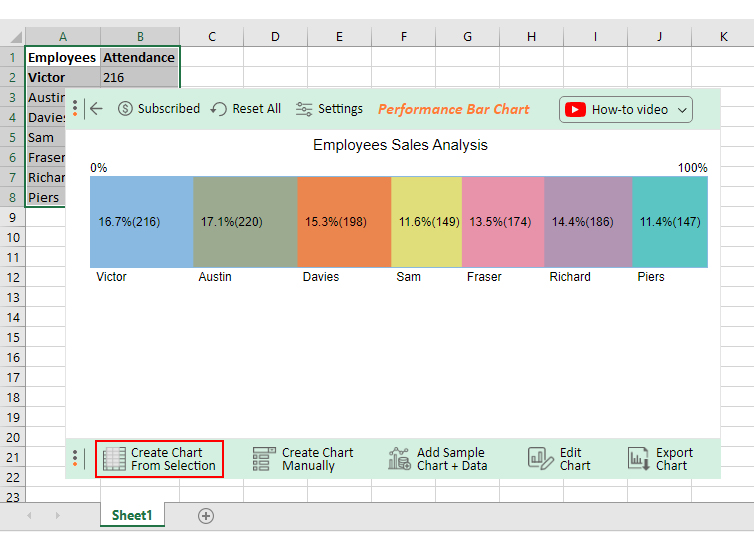This screenshot has height=552, width=754.
Task: Click Create Chart Manually label
Action: [x=317, y=459]
